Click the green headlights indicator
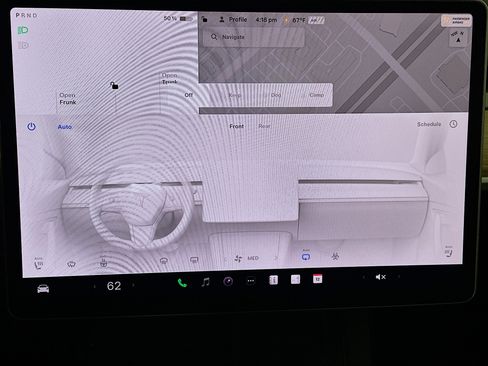The width and height of the screenshot is (488, 366). (x=23, y=30)
